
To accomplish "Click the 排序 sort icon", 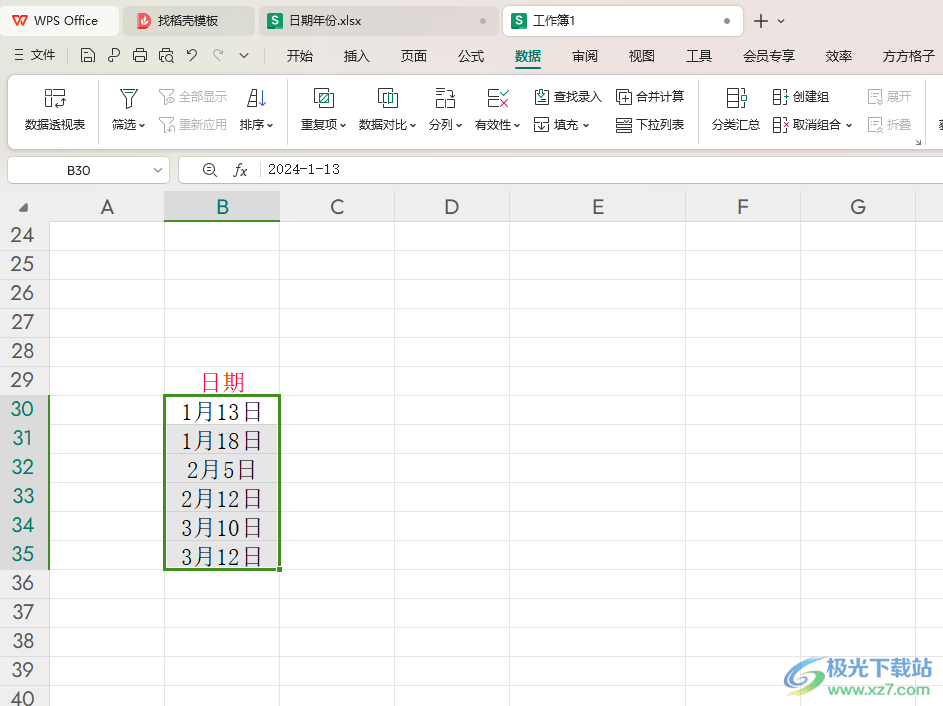I will click(x=256, y=98).
